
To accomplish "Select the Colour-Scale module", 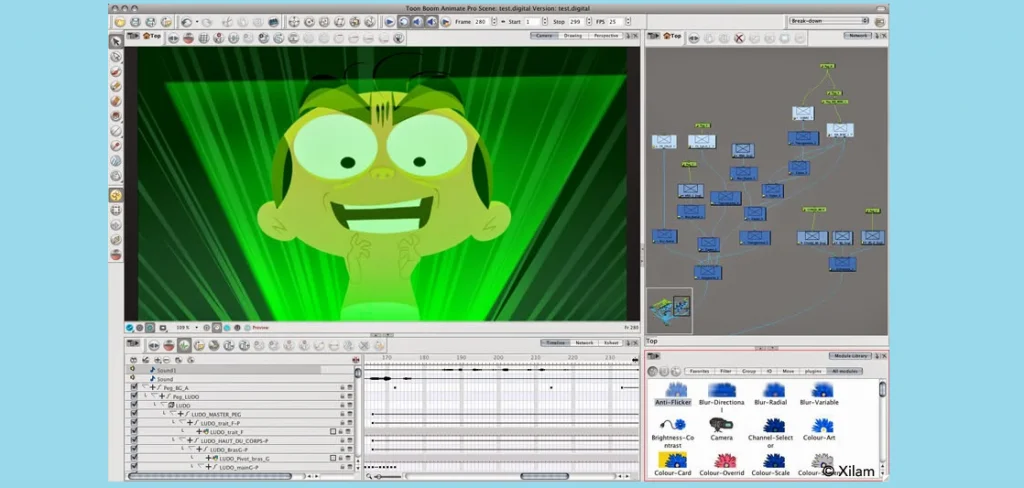I will click(x=771, y=464).
